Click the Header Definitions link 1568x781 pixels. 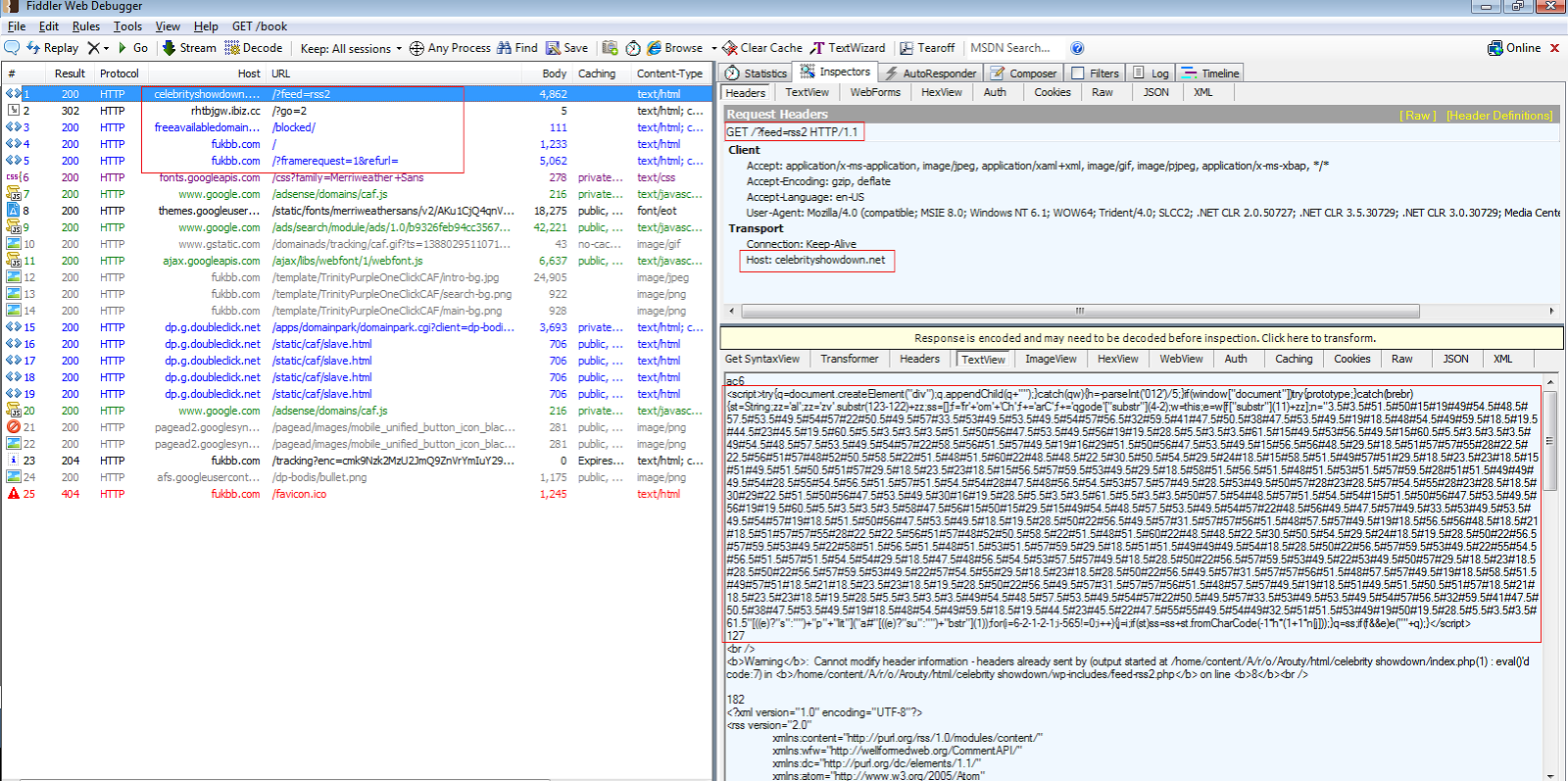(x=1498, y=116)
